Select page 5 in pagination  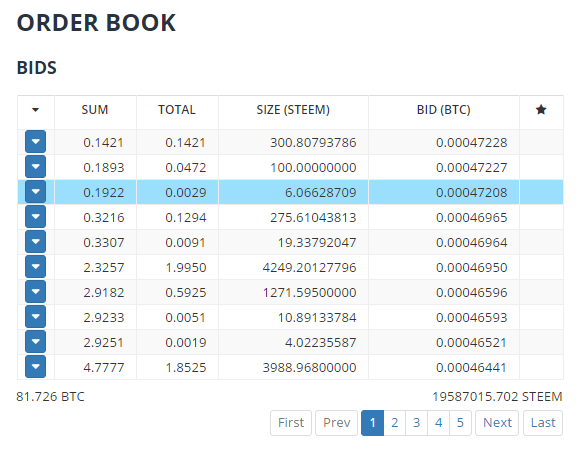(460, 423)
